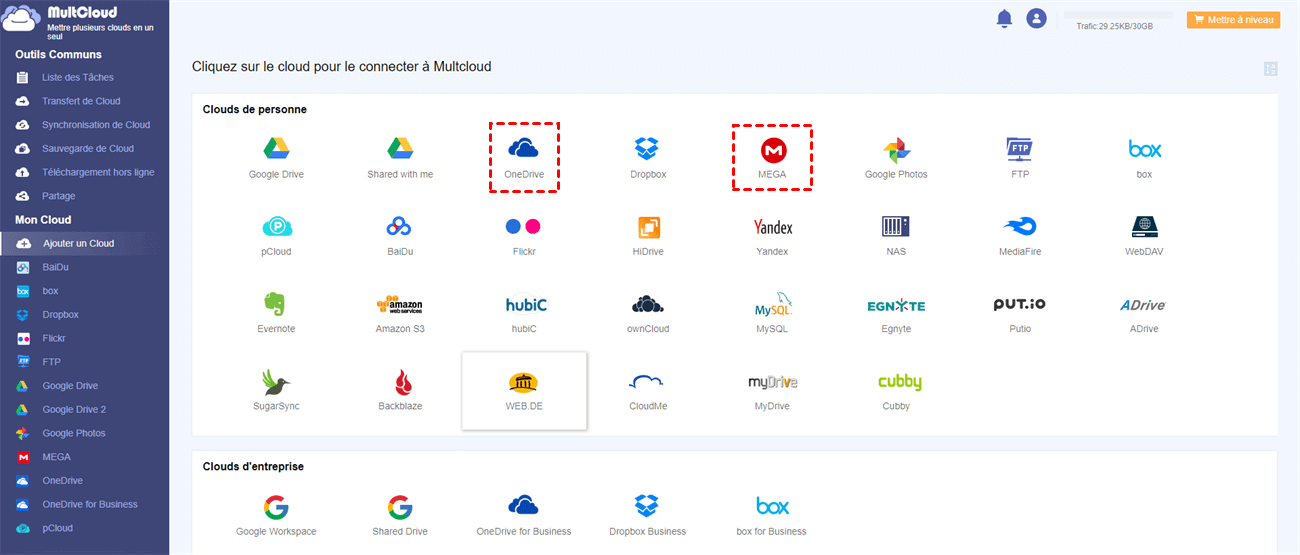Select the MySQL service icon
1300x555 pixels.
pos(773,304)
